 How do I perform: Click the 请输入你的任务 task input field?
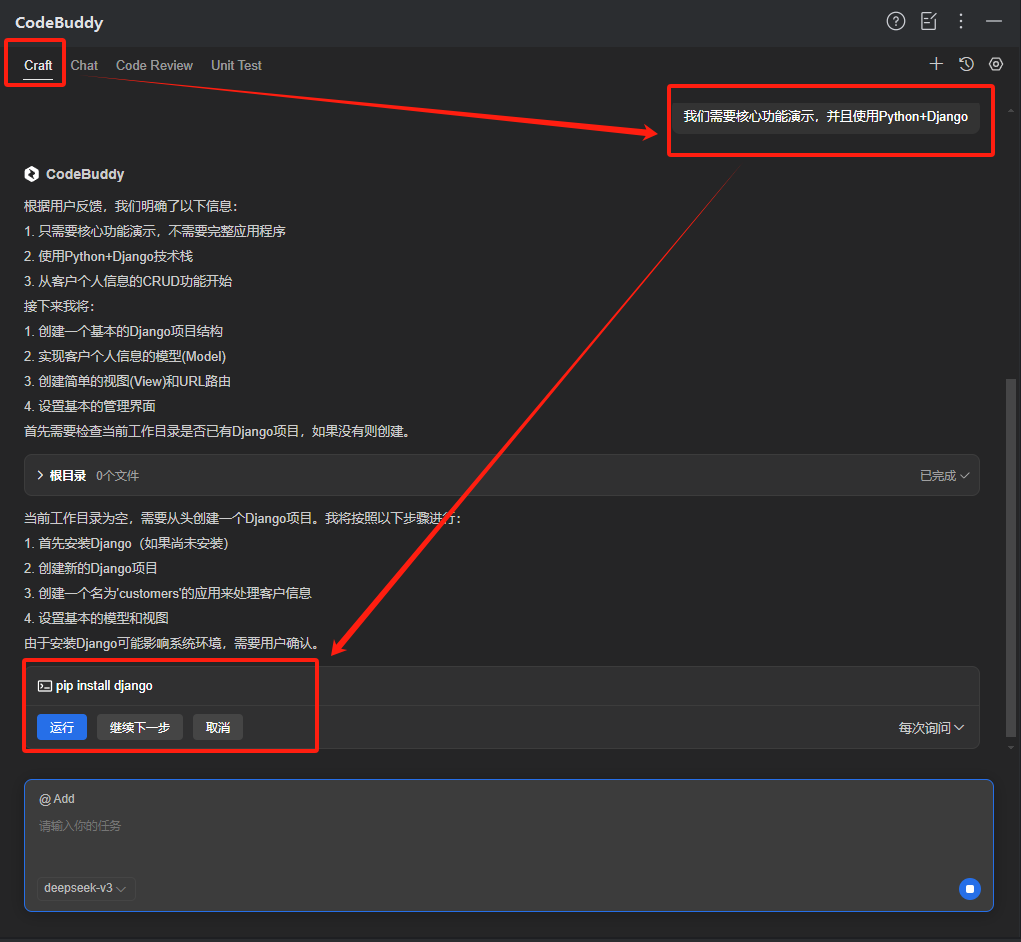pyautogui.click(x=509, y=826)
